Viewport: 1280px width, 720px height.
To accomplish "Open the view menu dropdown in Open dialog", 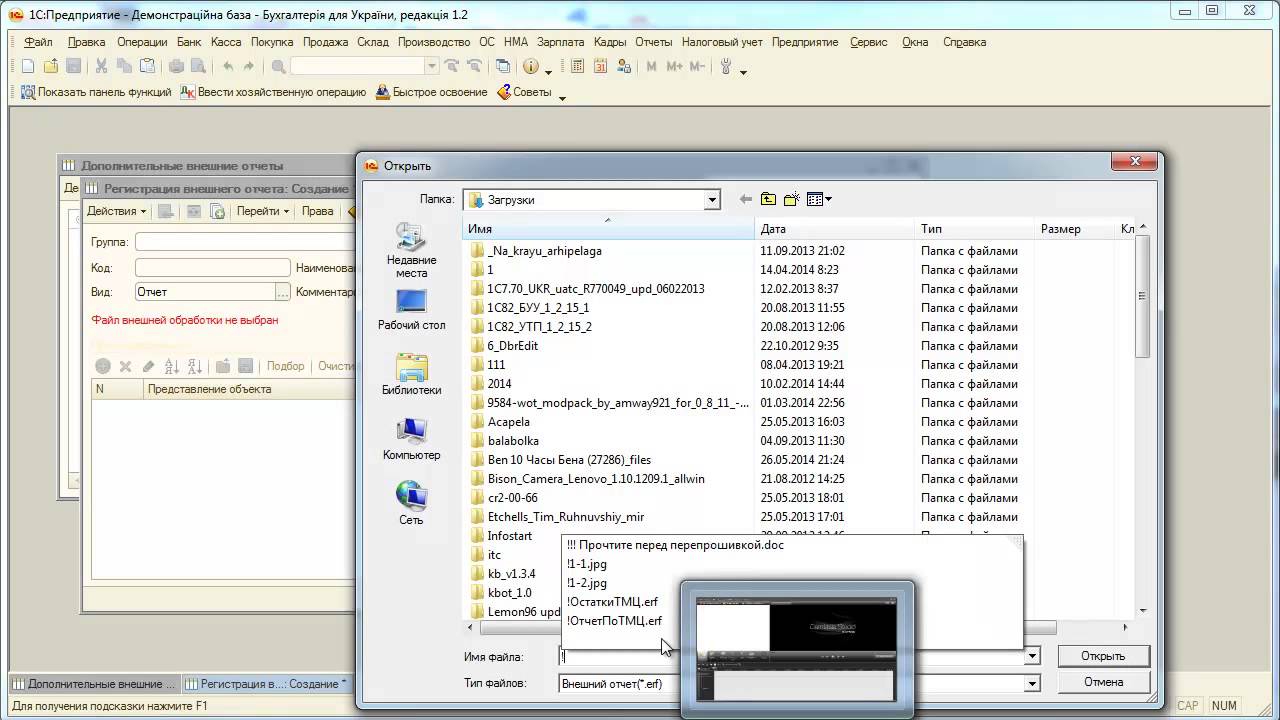I will click(x=820, y=199).
